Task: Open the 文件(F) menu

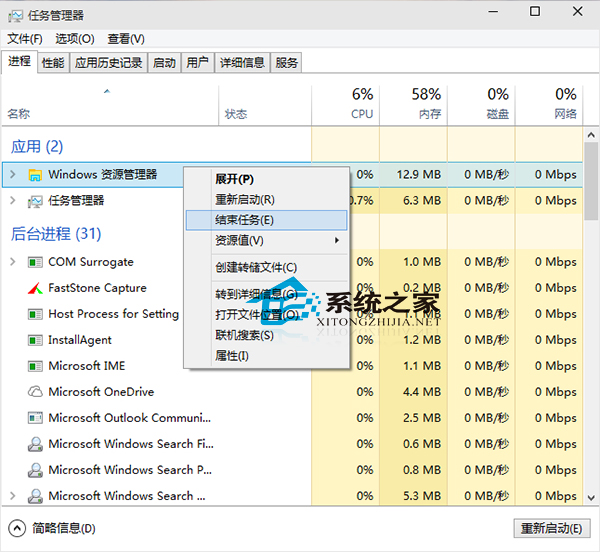Action: (x=25, y=39)
